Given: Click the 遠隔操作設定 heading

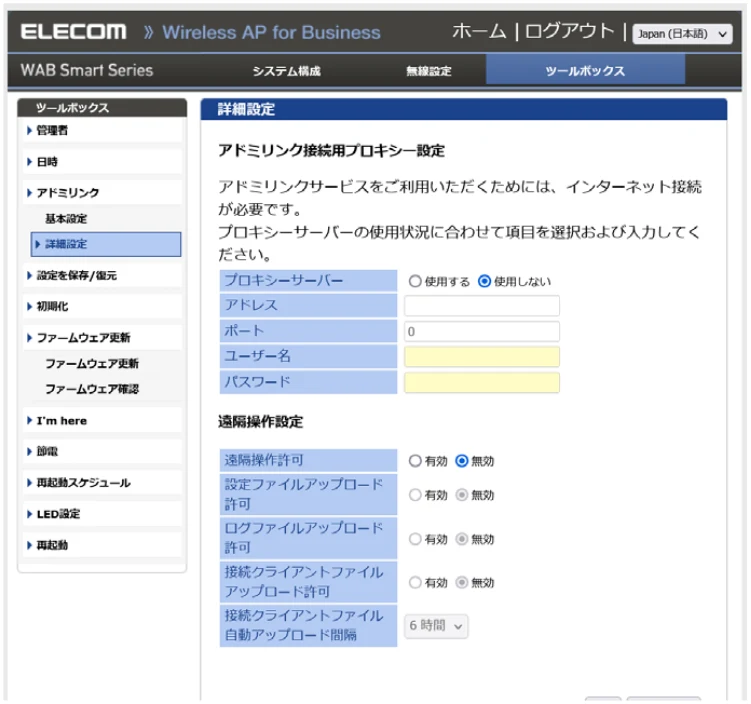Looking at the screenshot, I should coord(261,422).
